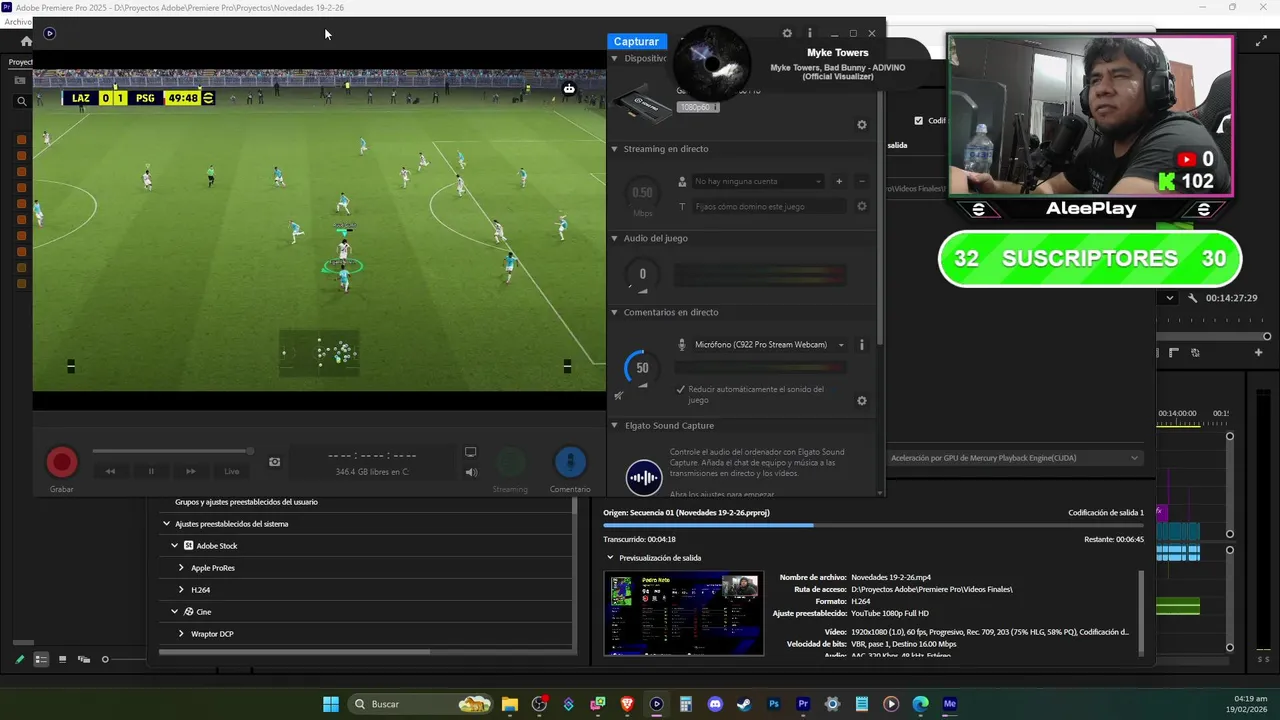Collapse Previsualización de salida section
Viewport: 1280px width, 720px height.
click(611, 558)
